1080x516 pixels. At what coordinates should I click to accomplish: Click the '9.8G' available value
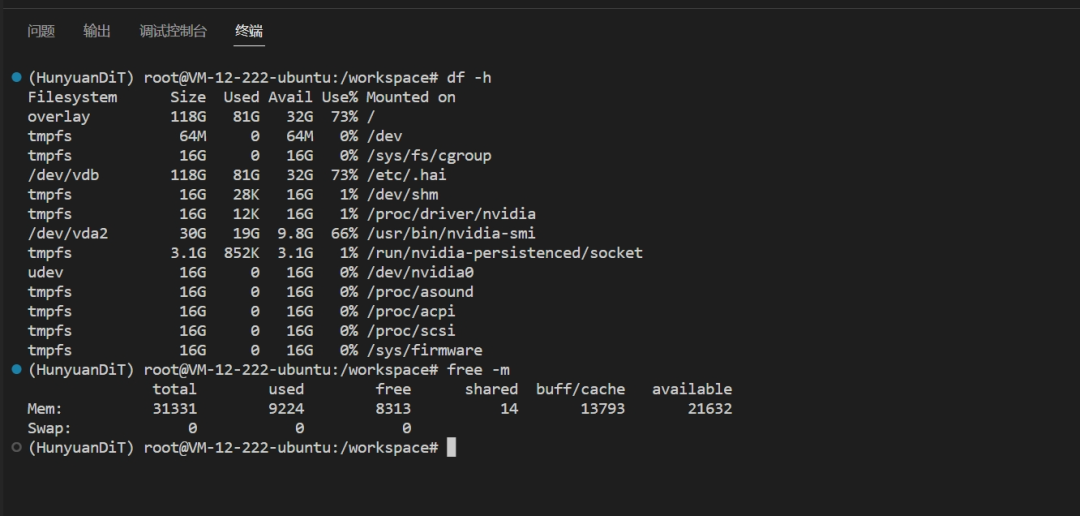click(x=295, y=234)
